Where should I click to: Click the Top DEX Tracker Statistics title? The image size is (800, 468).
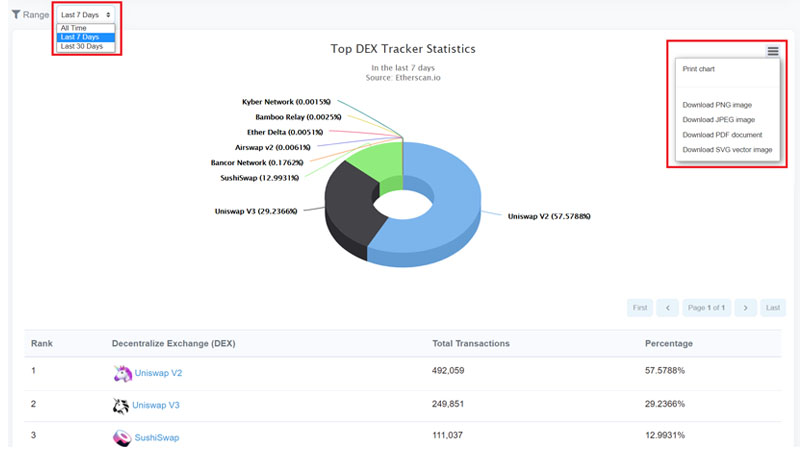[403, 49]
